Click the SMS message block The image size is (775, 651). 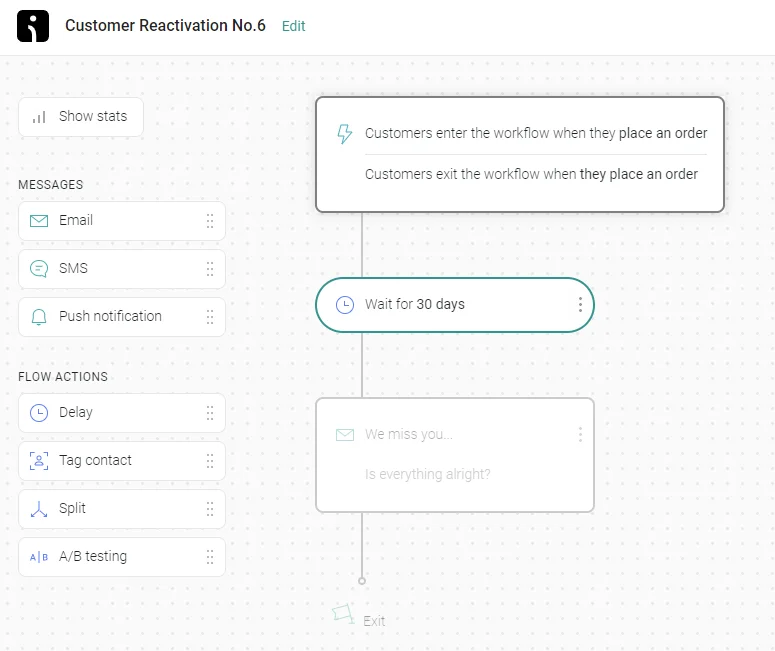(x=122, y=268)
